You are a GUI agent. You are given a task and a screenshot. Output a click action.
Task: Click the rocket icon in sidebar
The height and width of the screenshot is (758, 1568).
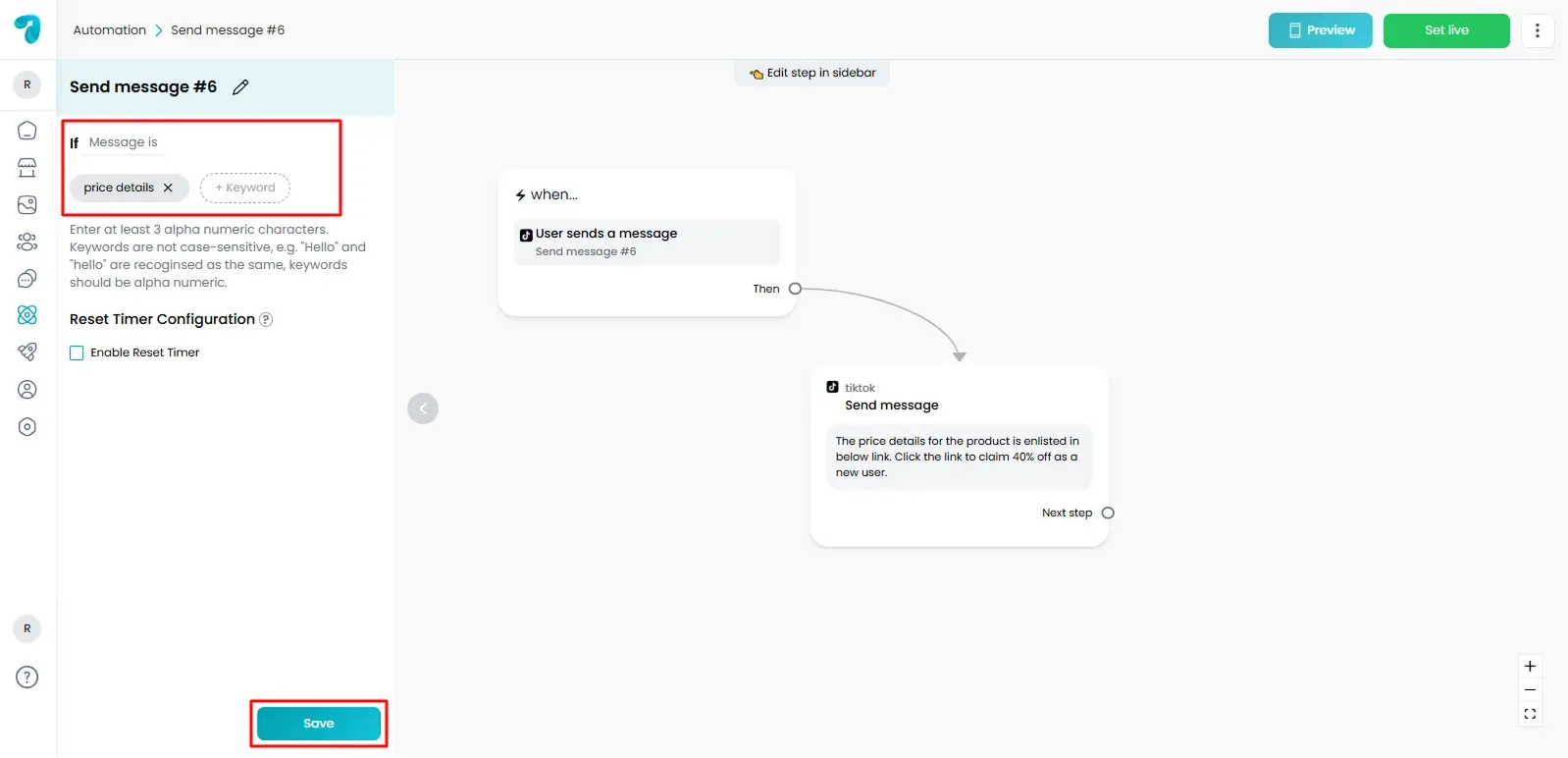click(x=27, y=352)
